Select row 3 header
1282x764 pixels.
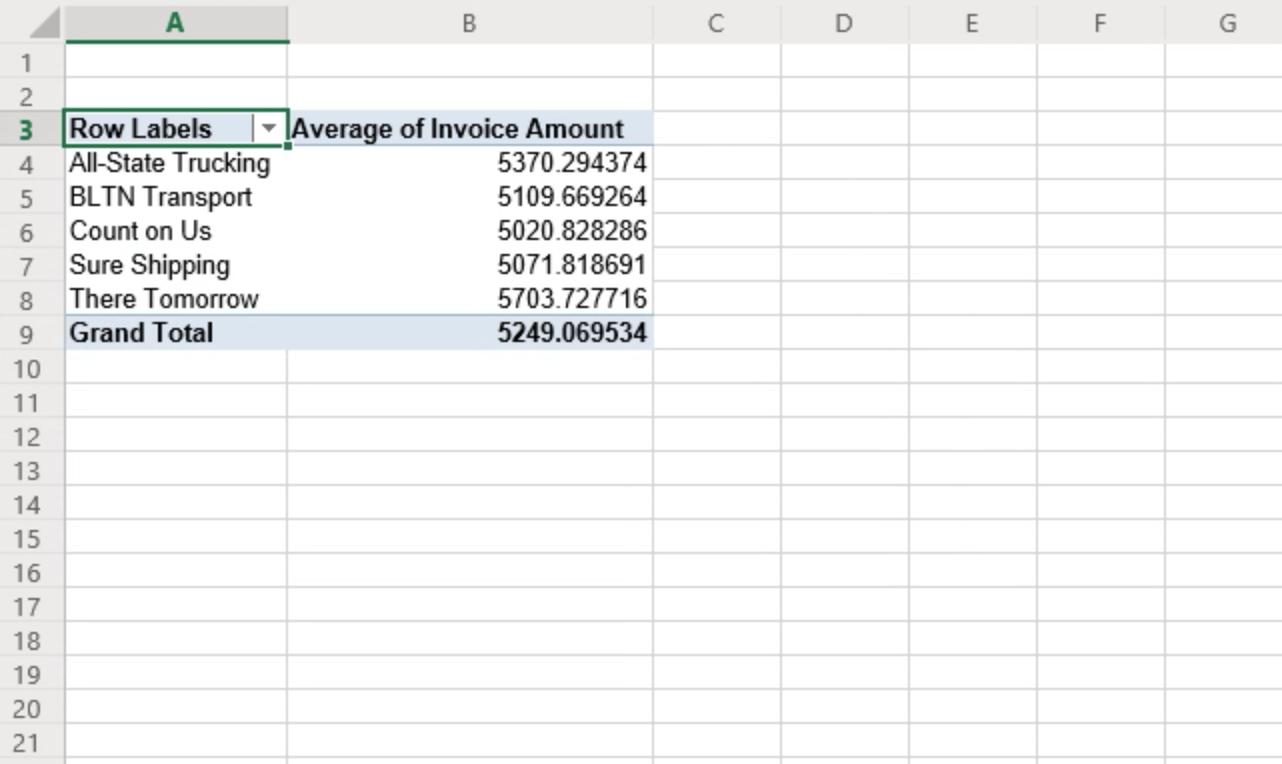pos(32,130)
